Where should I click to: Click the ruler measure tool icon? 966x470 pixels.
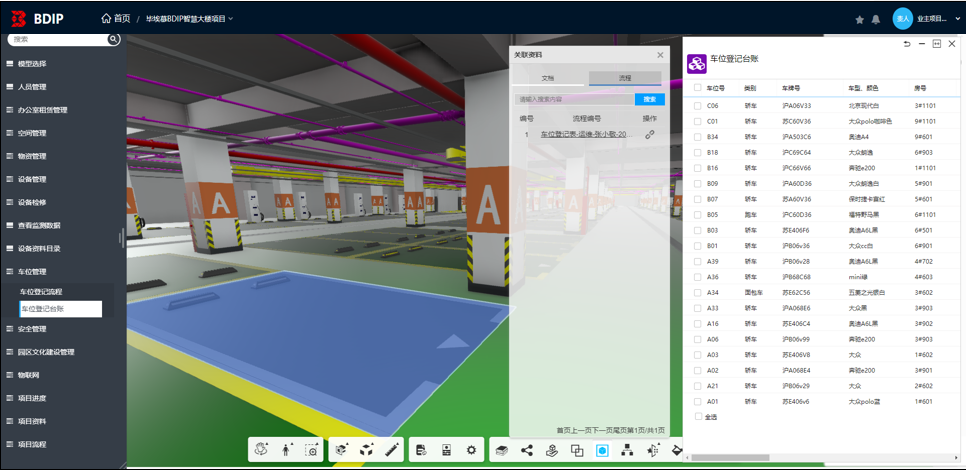click(x=392, y=450)
